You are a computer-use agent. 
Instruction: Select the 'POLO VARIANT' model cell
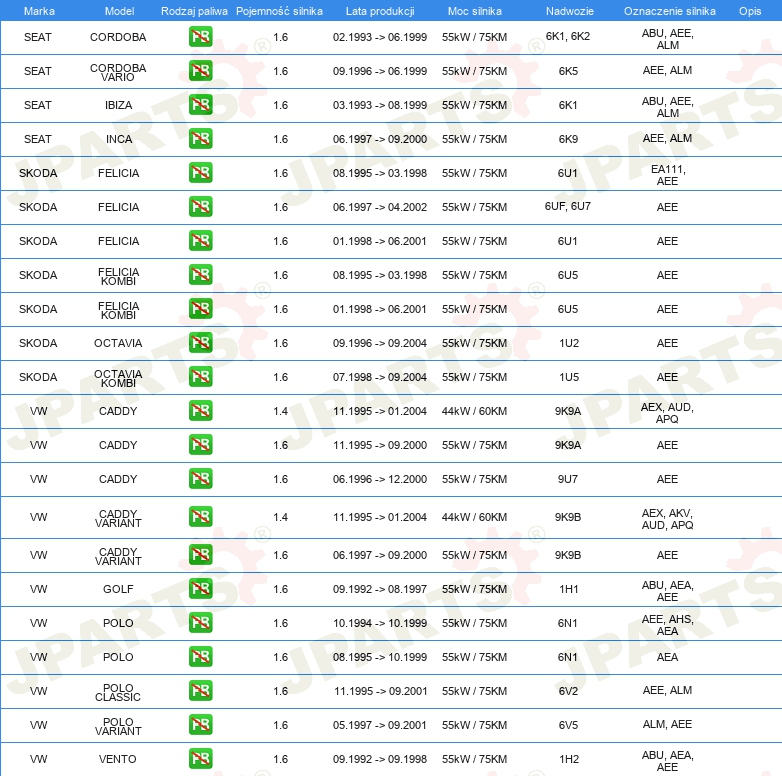click(x=118, y=726)
